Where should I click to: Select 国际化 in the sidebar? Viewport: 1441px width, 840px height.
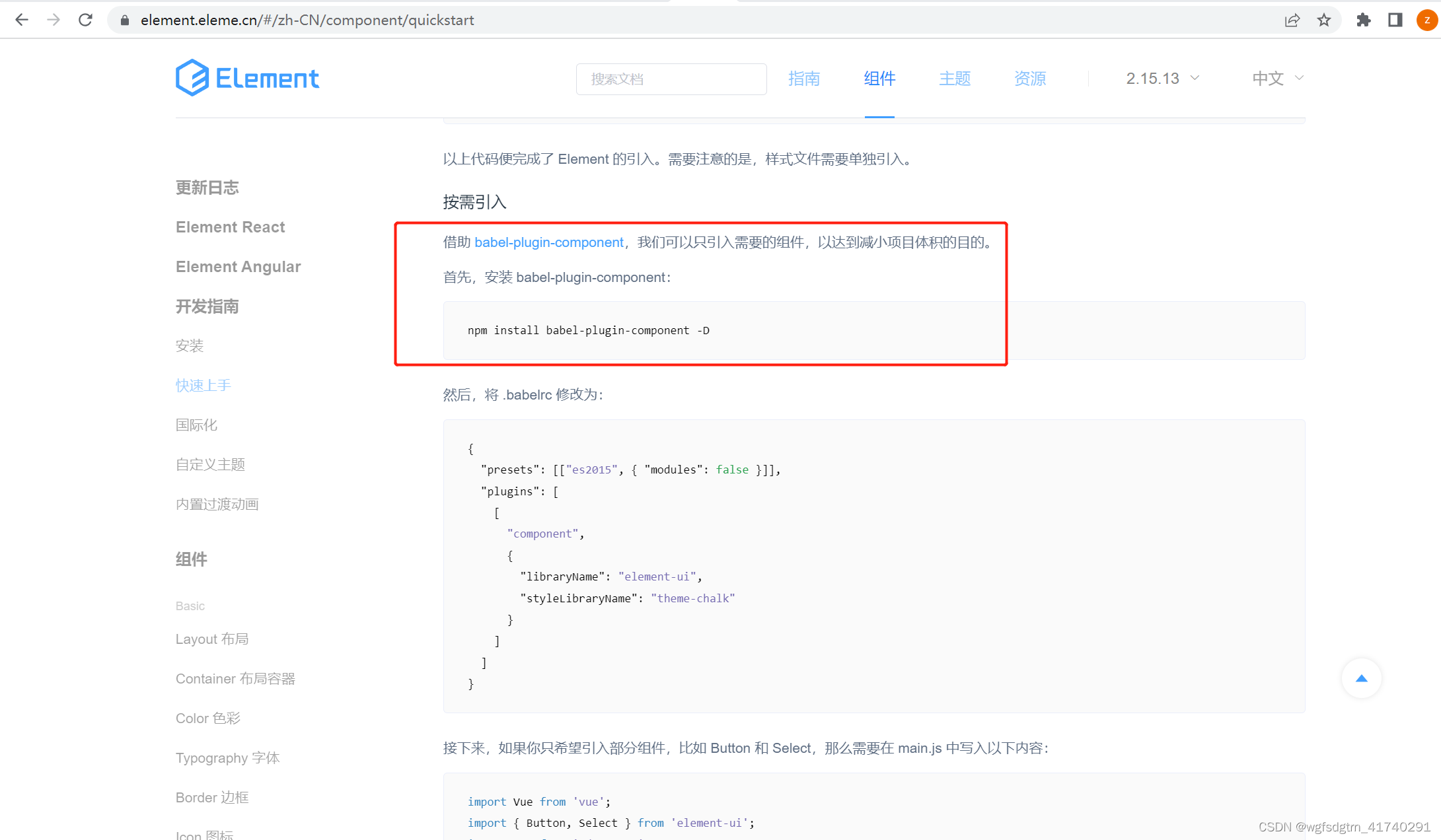click(x=196, y=425)
